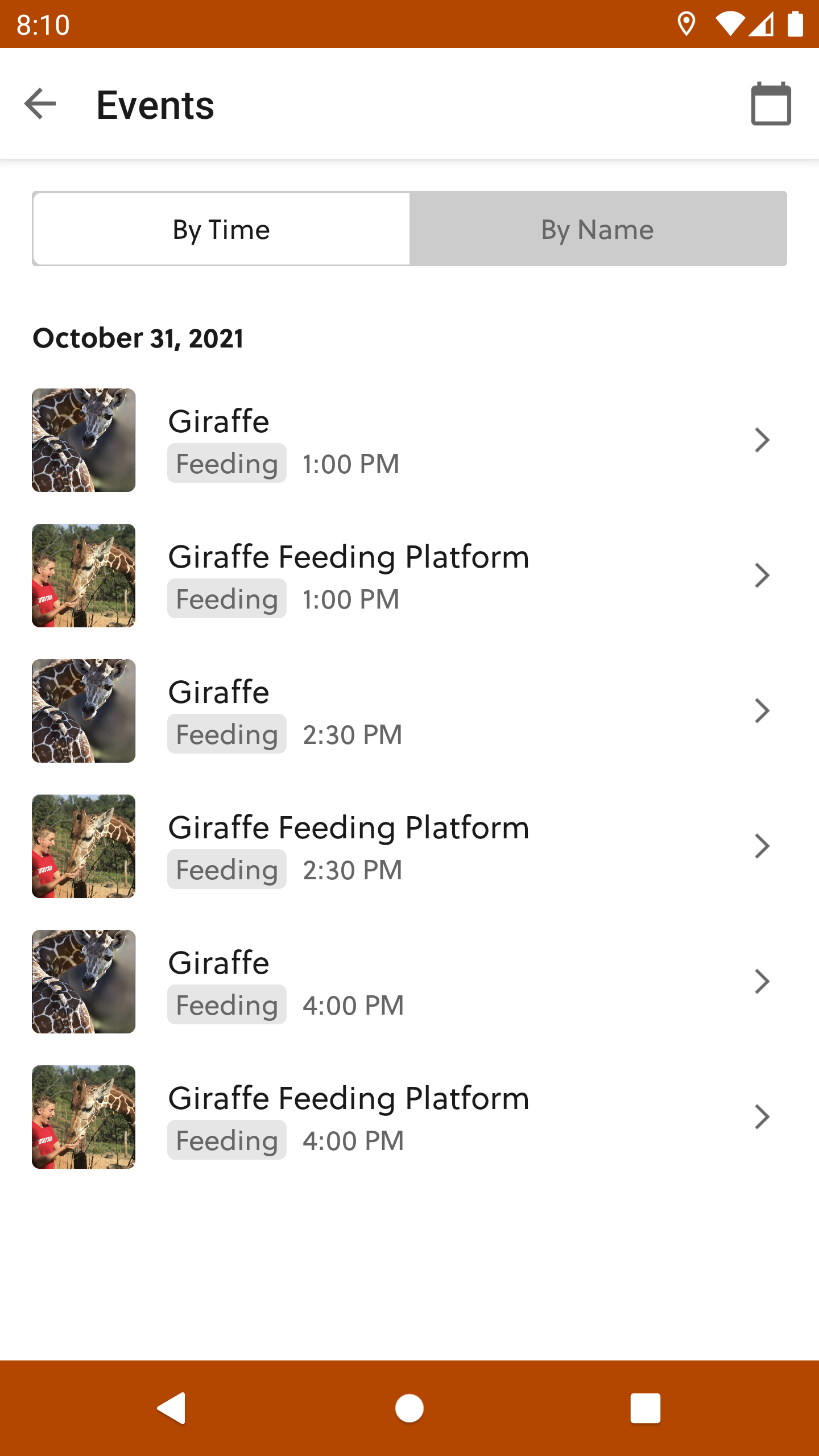Tap the location icon in status bar

[x=686, y=24]
